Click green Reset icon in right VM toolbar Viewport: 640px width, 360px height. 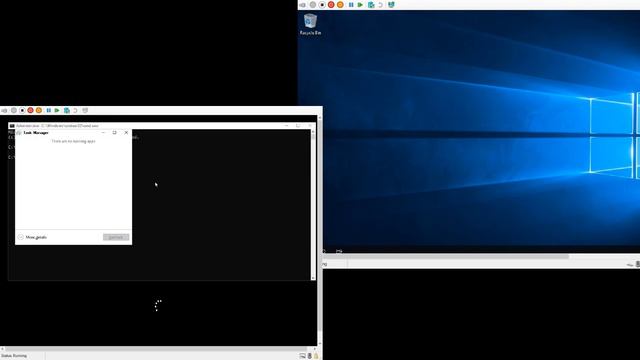(x=360, y=5)
